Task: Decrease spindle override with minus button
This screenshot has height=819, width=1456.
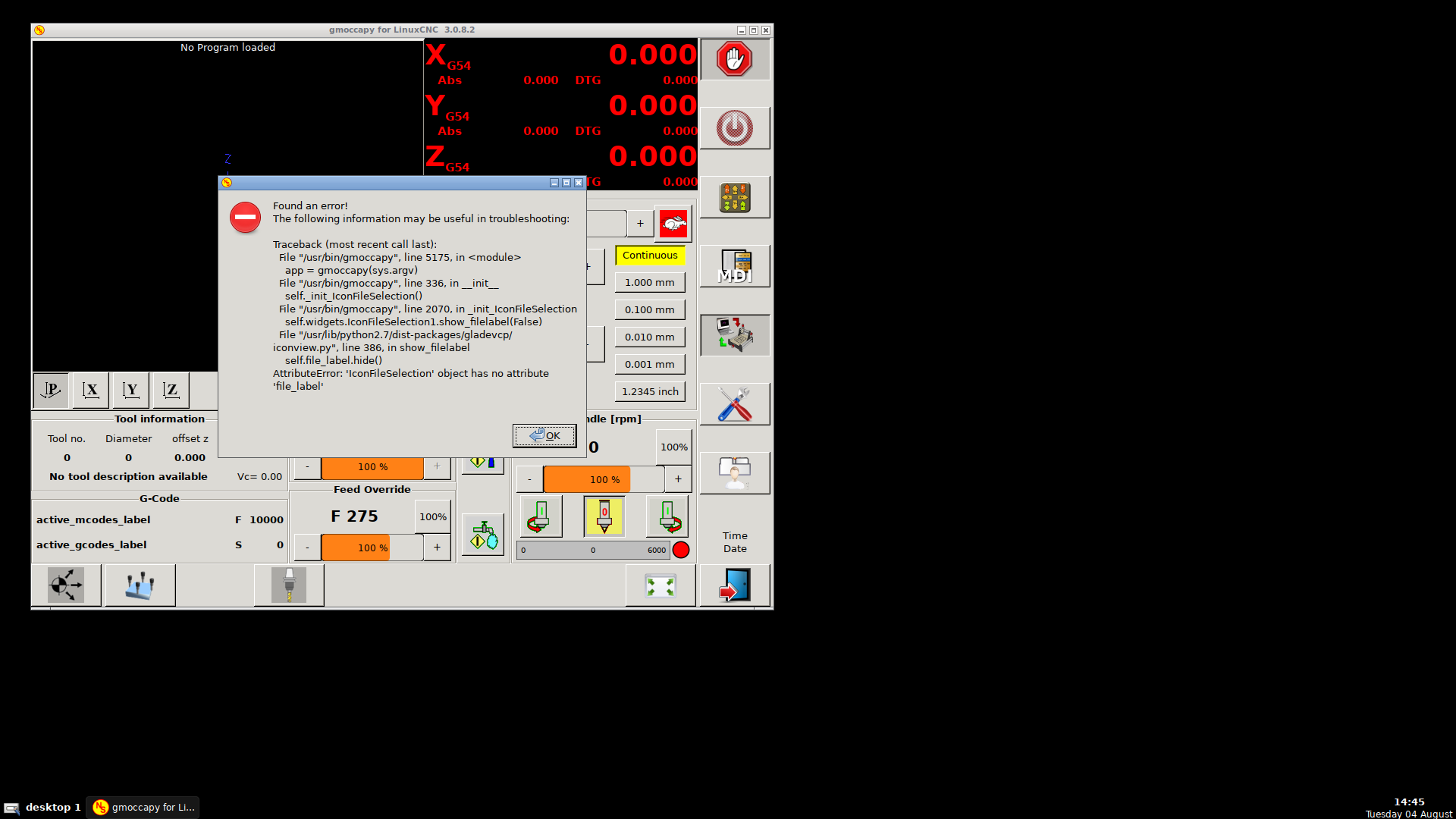Action: tap(529, 479)
